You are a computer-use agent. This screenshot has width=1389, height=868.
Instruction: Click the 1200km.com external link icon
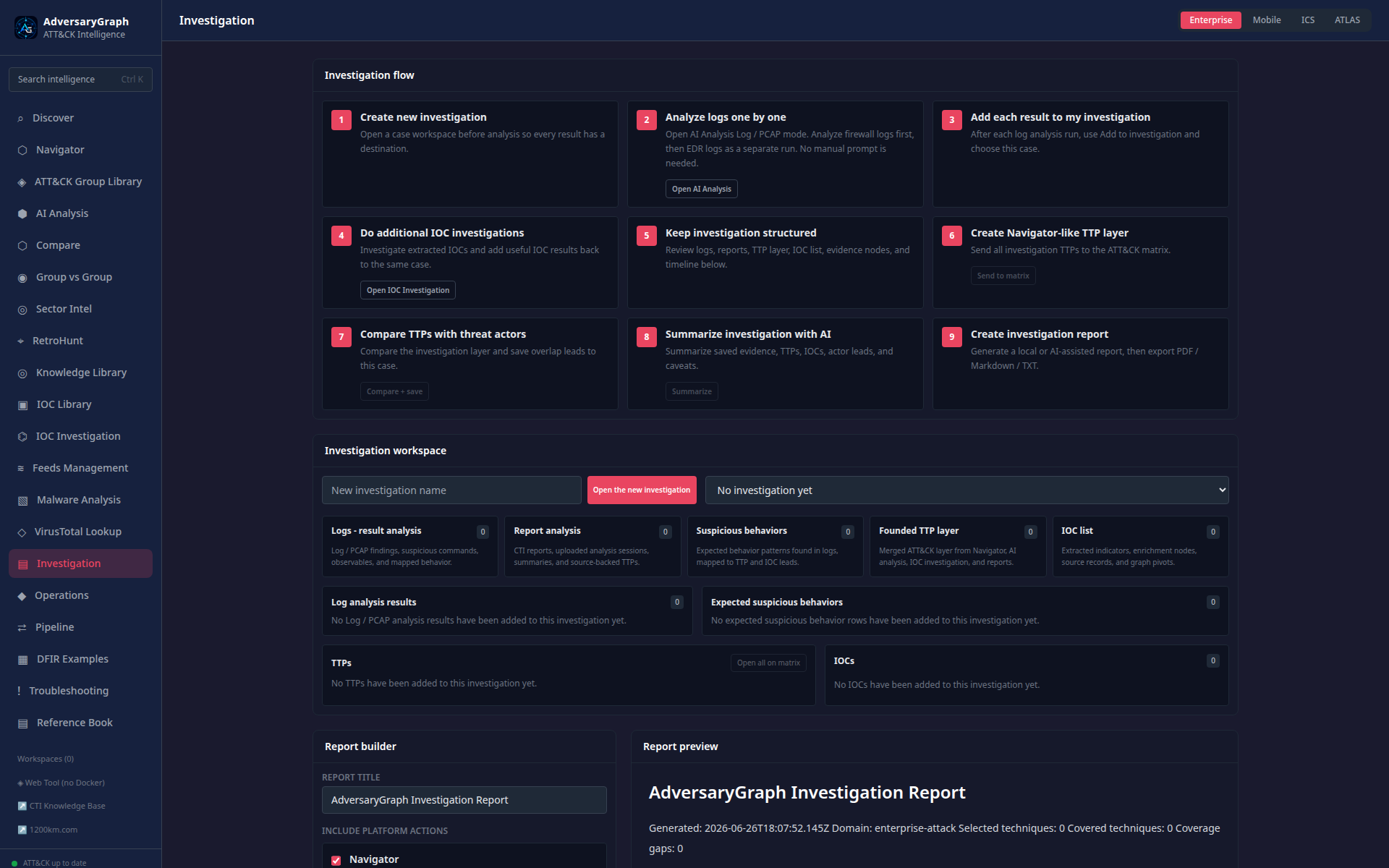22,830
